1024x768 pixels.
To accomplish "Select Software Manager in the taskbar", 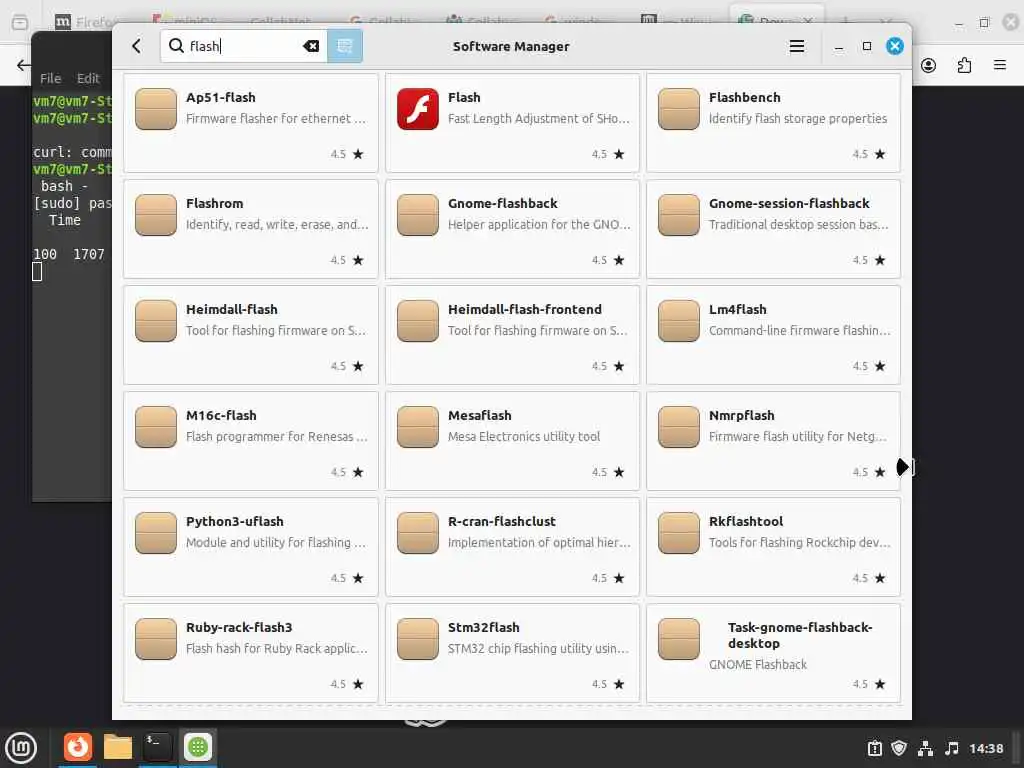I will tap(198, 746).
